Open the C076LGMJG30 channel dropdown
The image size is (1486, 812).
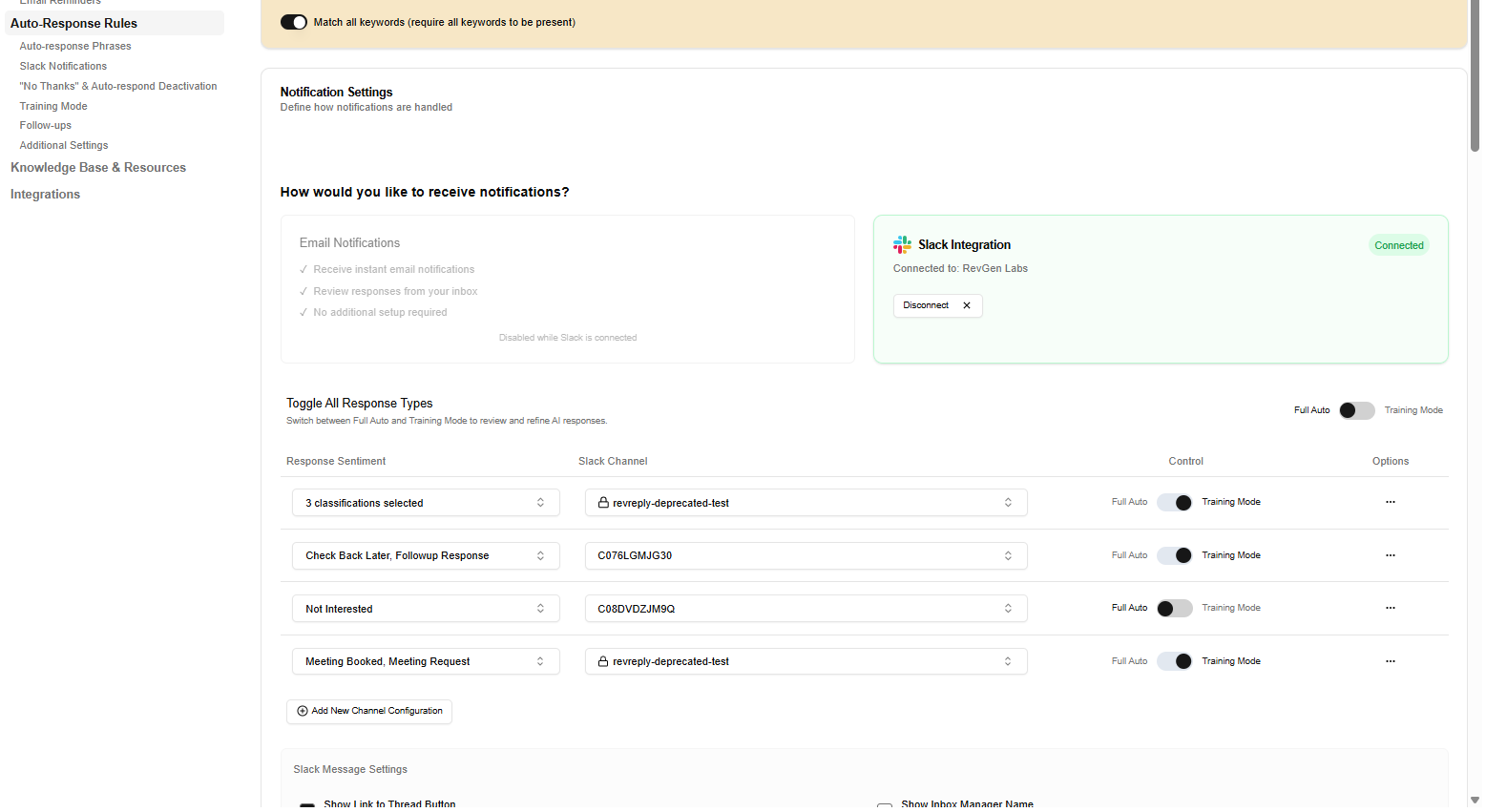pyautogui.click(x=806, y=555)
